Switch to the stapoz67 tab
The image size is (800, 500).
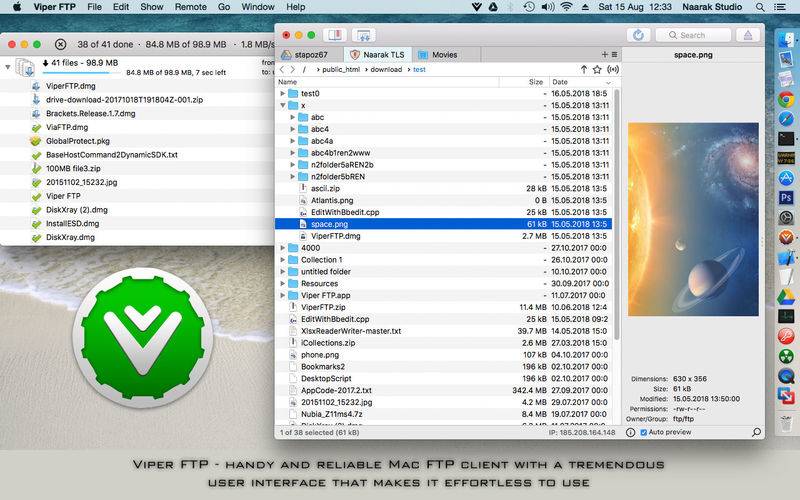pyautogui.click(x=310, y=55)
